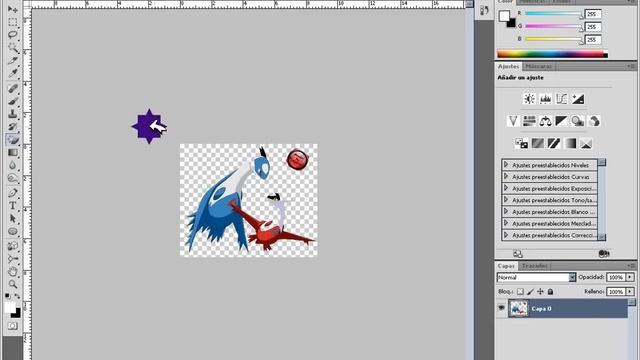Viewport: 640px width, 360px height.
Task: Expand Ajustes preestablecidos Blanco y negro
Action: point(506,211)
